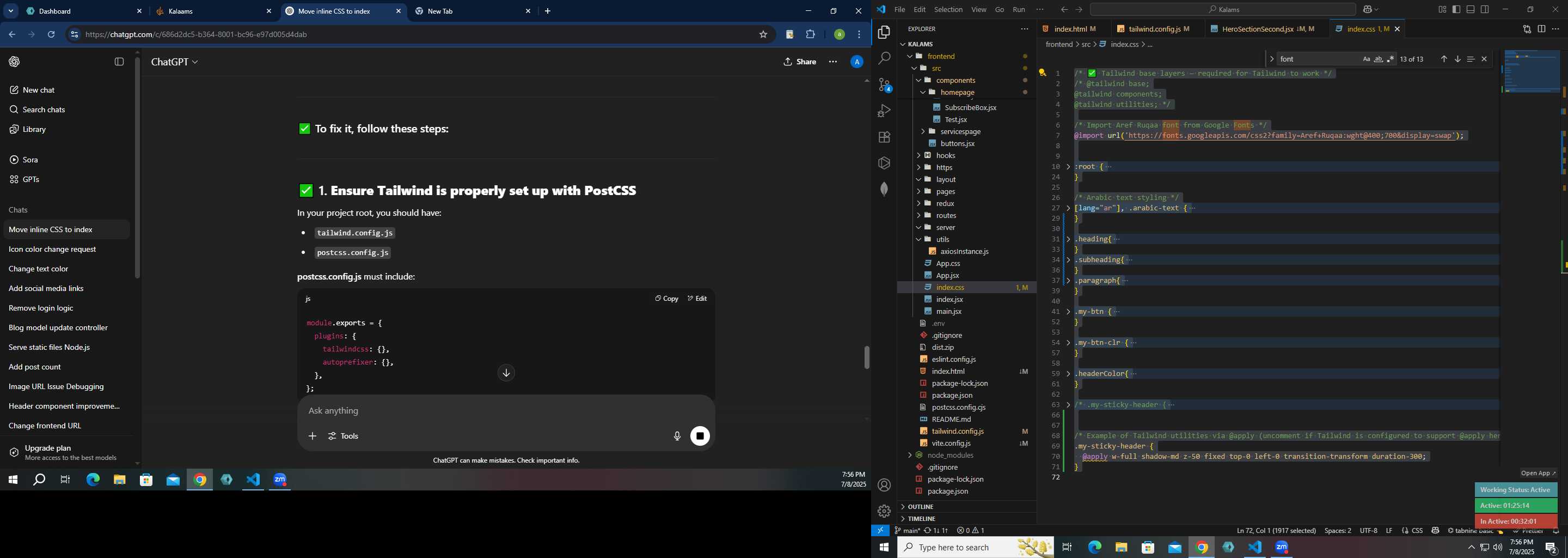
Task: Open Source Control view with pending changes badge
Action: (x=884, y=84)
